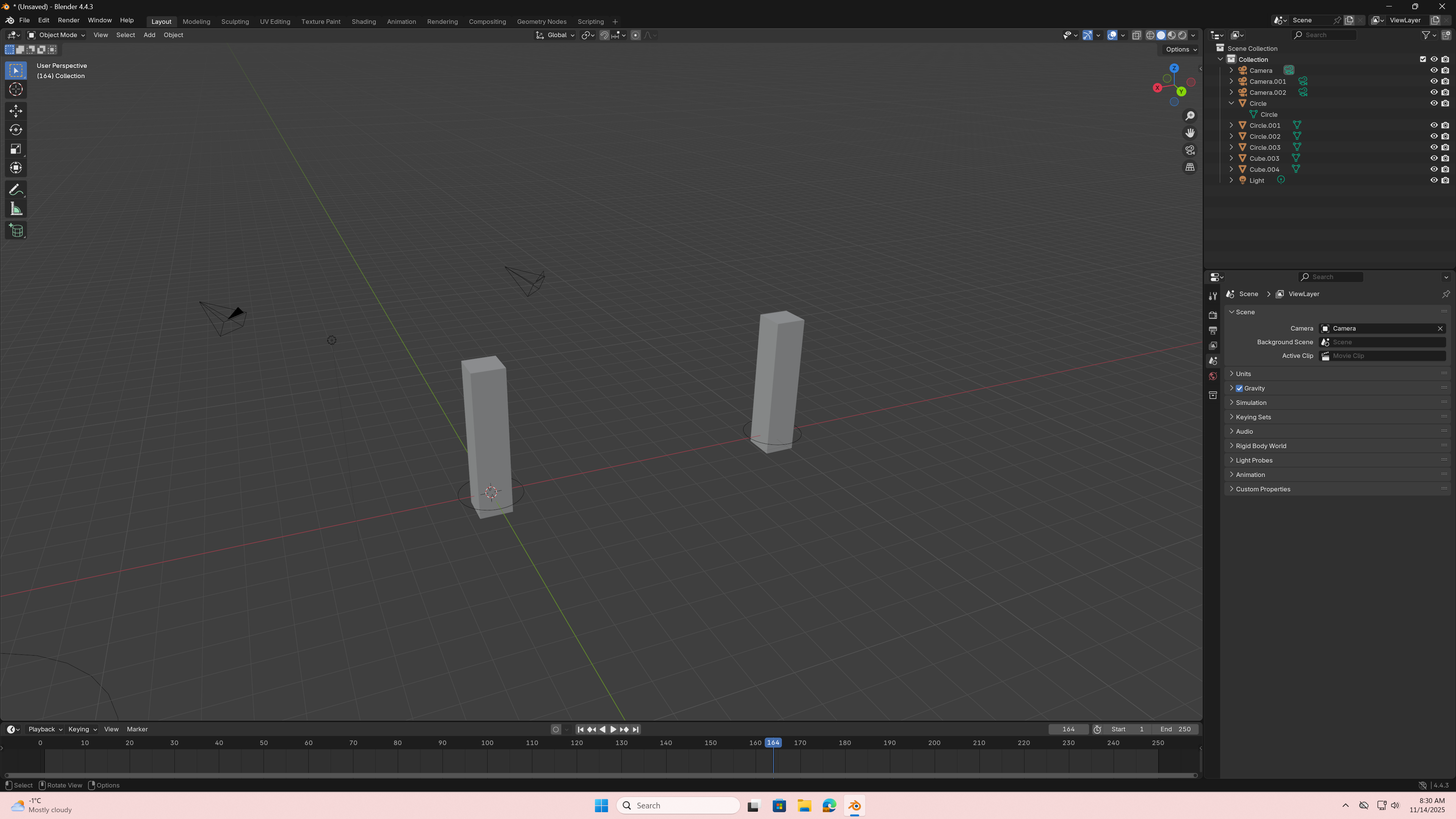
Task: Open the World properties tab icon
Action: (x=1213, y=377)
